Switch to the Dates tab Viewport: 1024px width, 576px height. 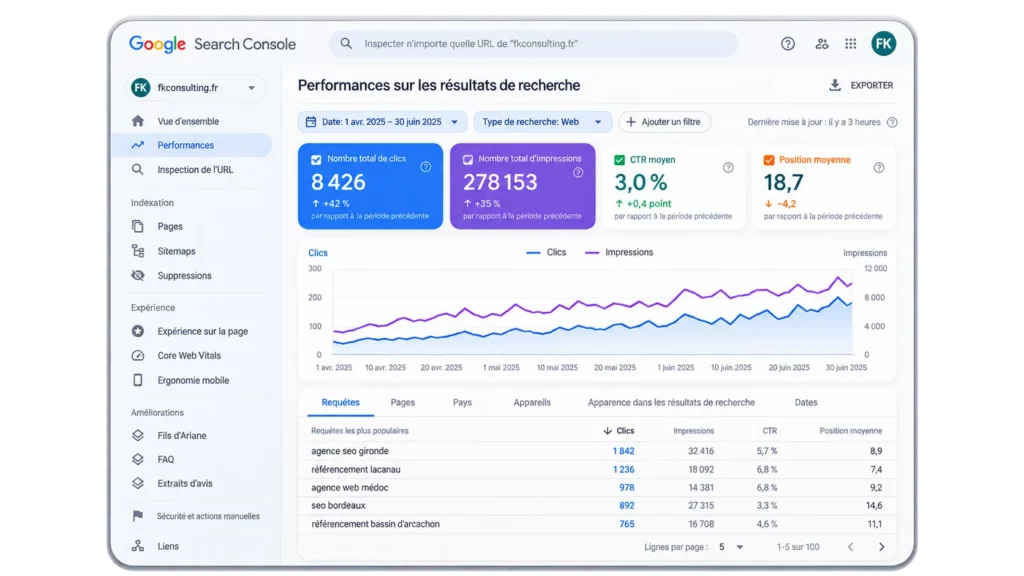[x=806, y=402]
